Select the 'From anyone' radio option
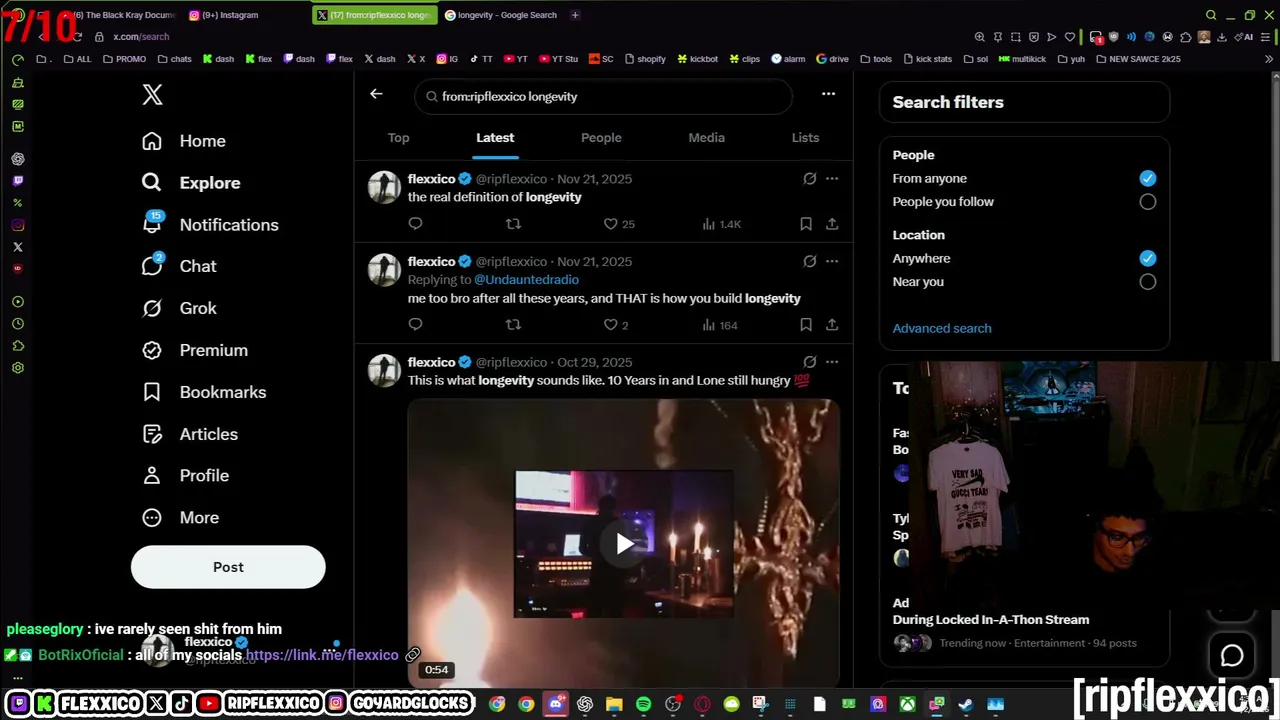Screen dimensions: 1280x720 [1148, 178]
